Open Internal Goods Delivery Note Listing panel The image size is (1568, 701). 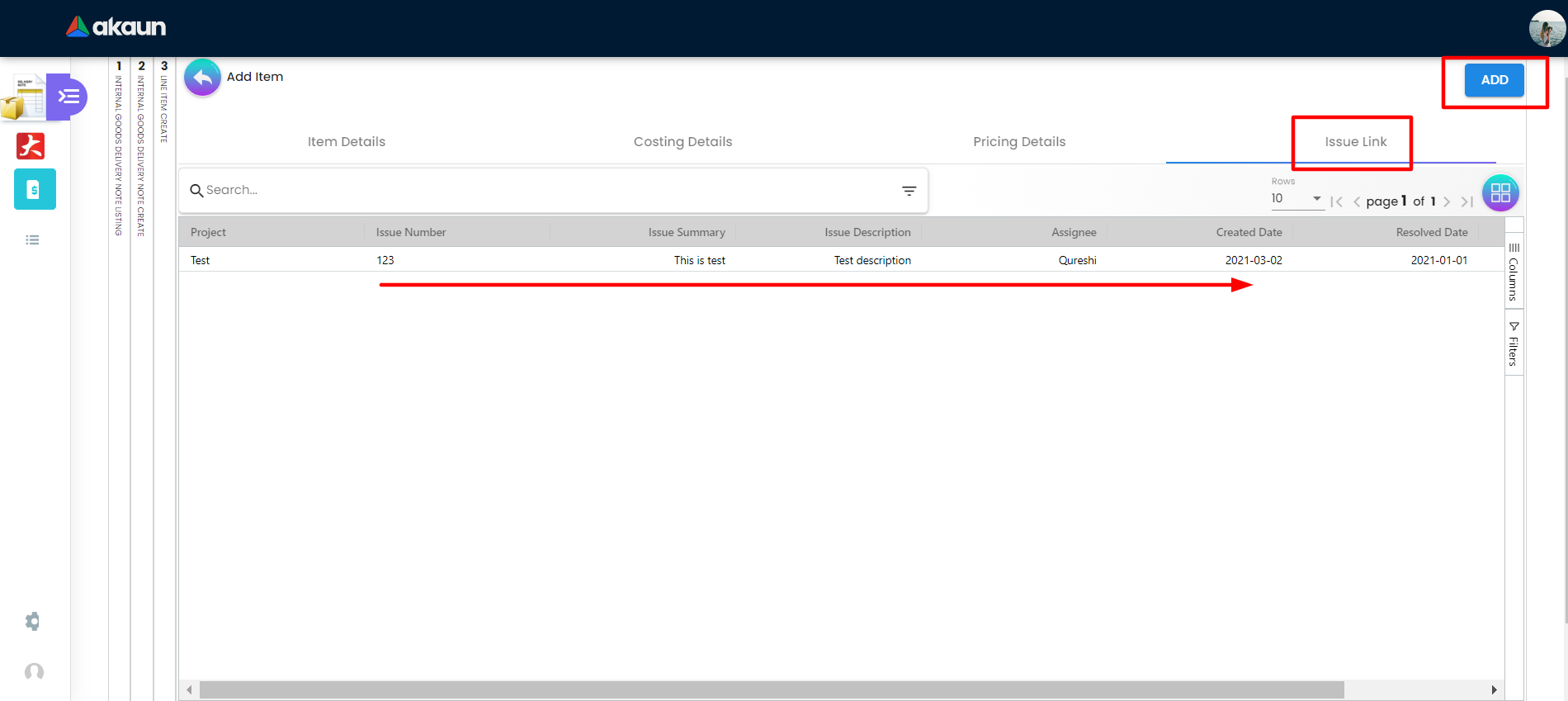pos(119,149)
